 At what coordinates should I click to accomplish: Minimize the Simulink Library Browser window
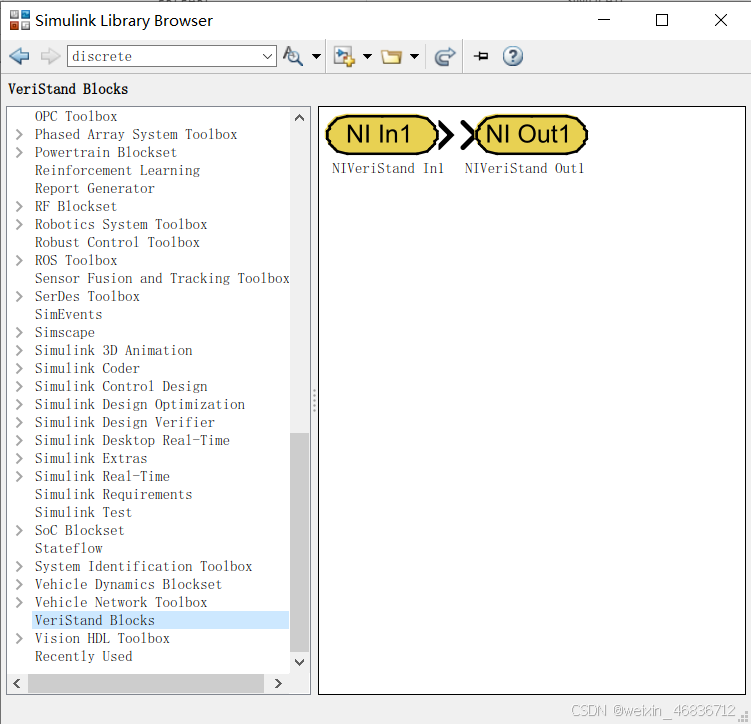click(604, 20)
